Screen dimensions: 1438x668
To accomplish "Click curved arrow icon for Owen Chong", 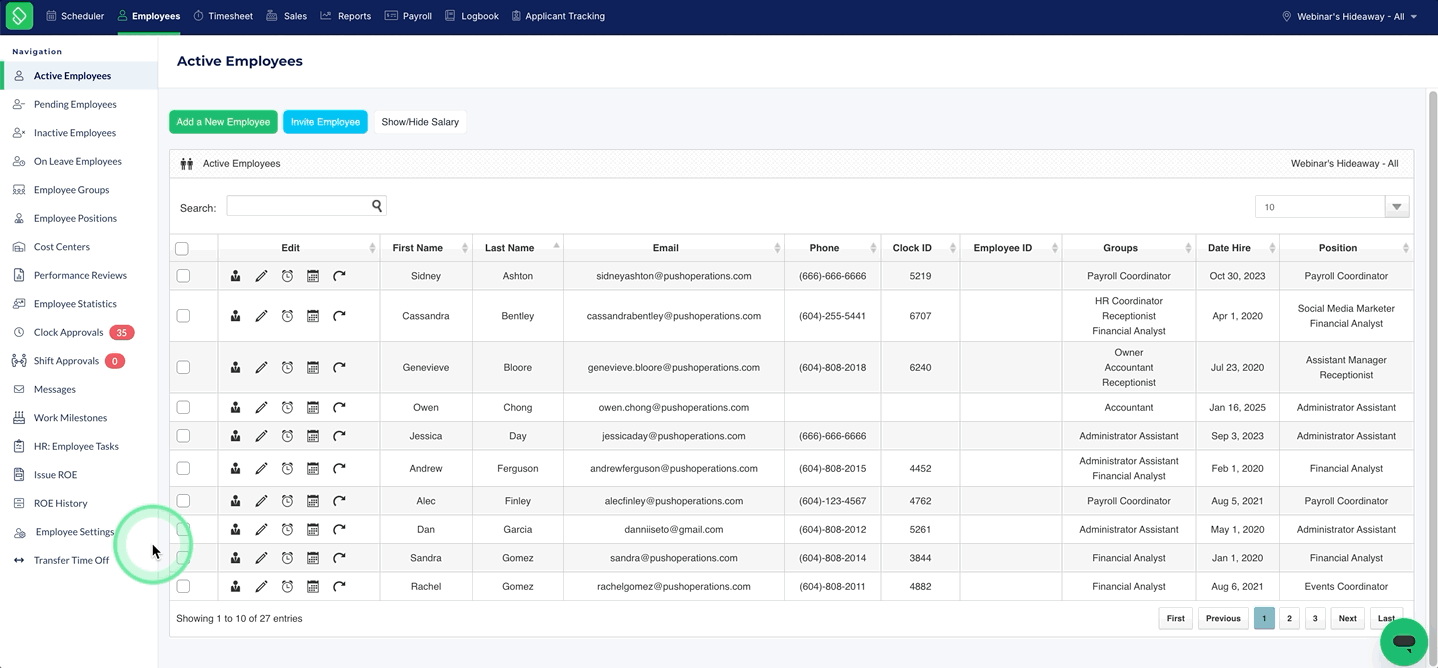I will pos(339,408).
